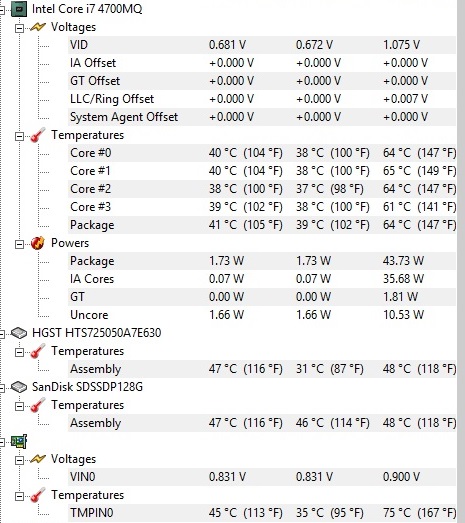Click the lightning Voltages icon under Intel Core i7

coord(38,27)
